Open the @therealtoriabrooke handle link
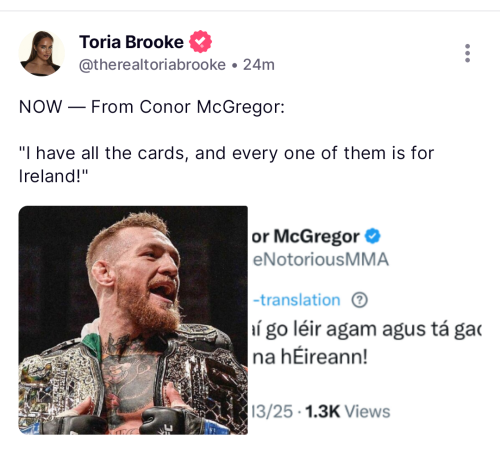Viewport: 500px width, 455px height. pyautogui.click(x=152, y=65)
